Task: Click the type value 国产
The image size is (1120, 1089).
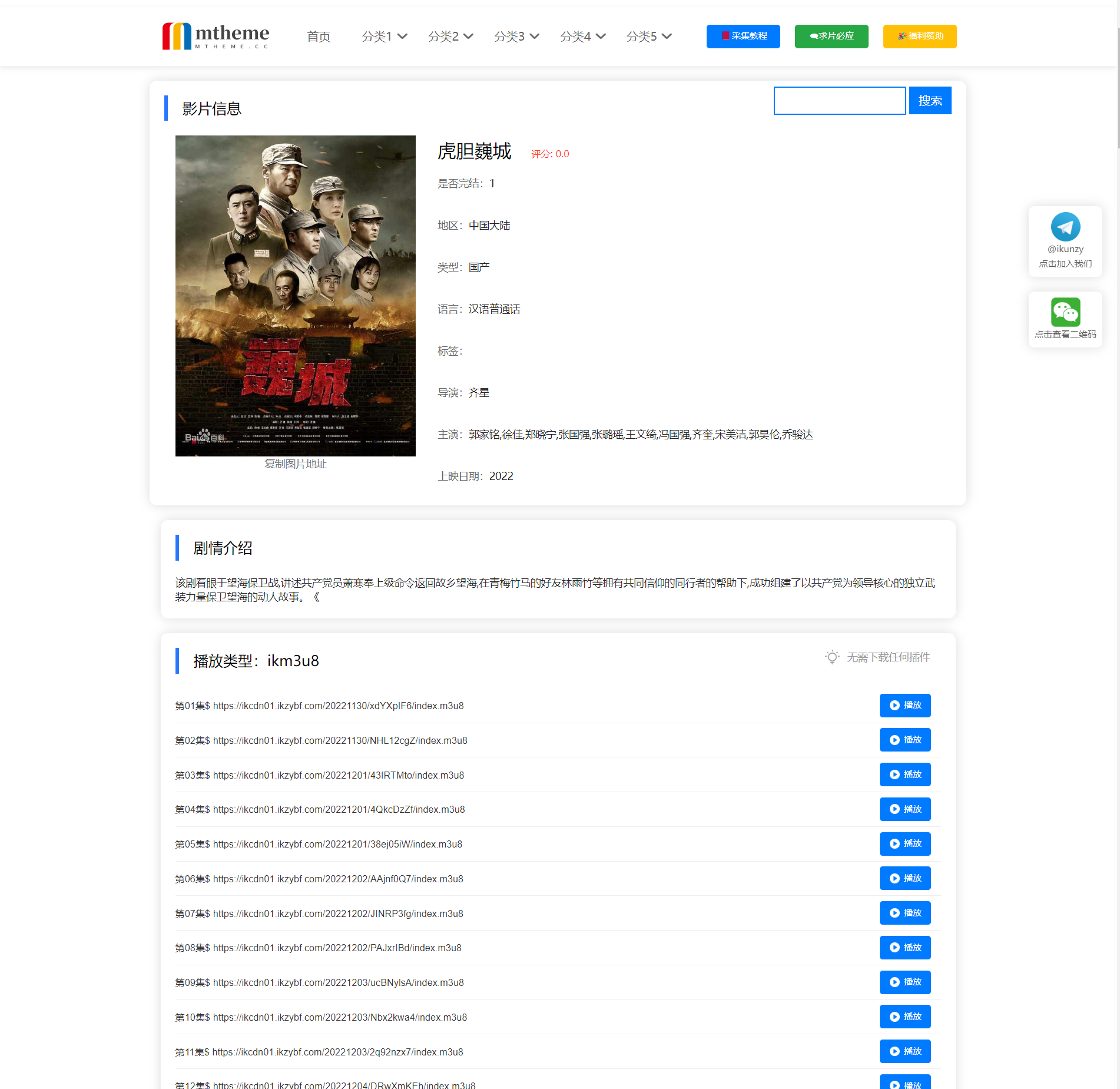Action: (479, 267)
